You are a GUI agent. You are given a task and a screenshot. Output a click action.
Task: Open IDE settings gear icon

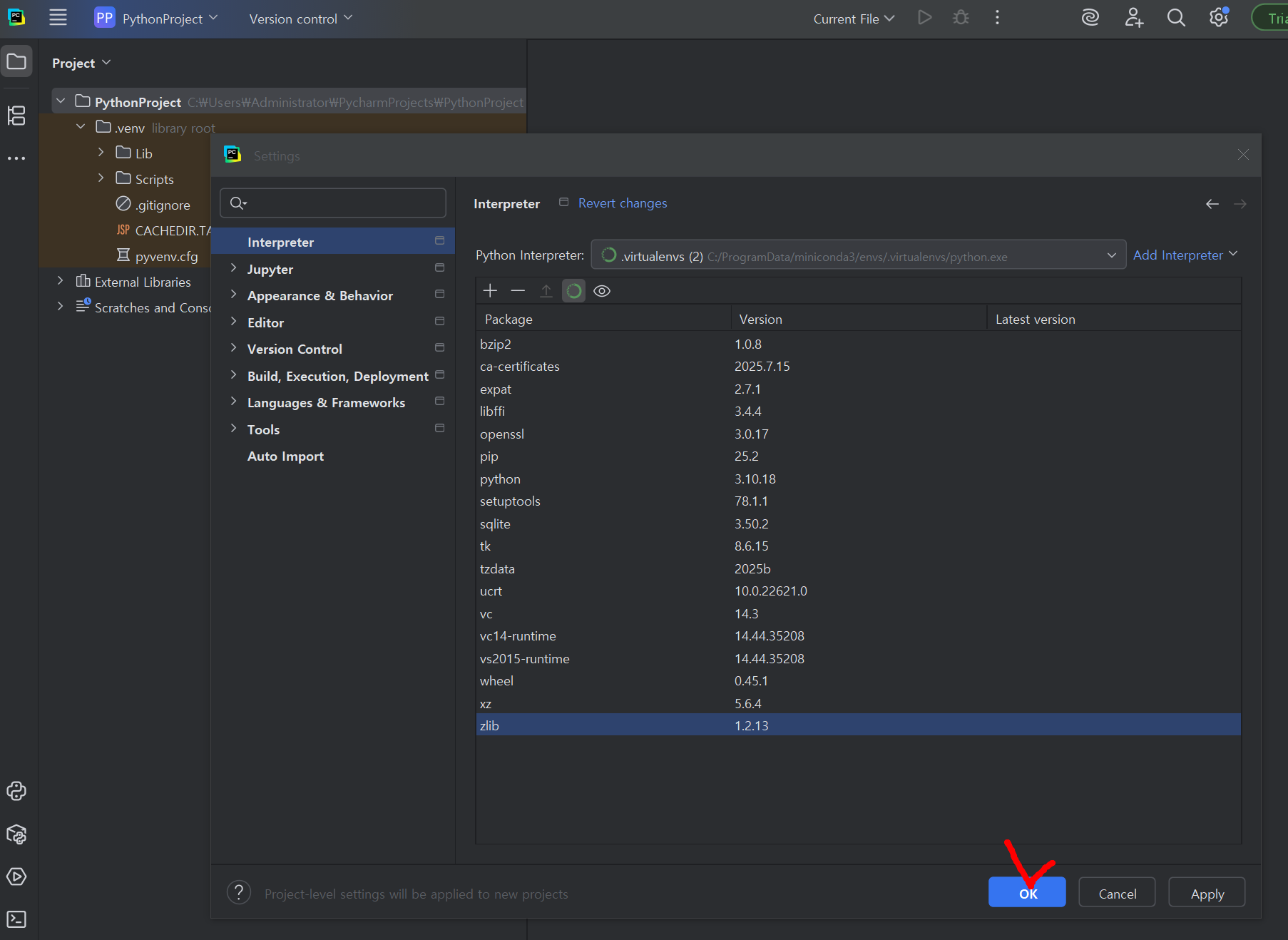point(1219,18)
